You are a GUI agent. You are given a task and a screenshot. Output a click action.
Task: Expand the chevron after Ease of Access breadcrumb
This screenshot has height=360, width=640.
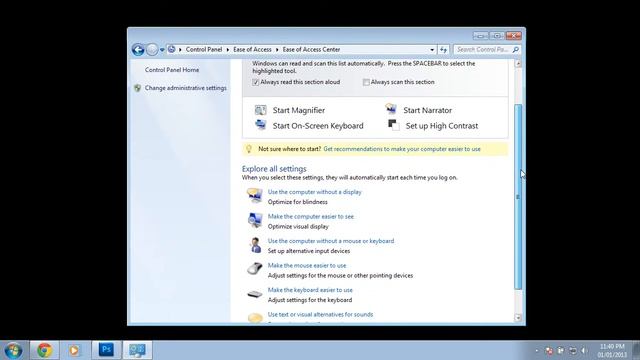[277, 50]
